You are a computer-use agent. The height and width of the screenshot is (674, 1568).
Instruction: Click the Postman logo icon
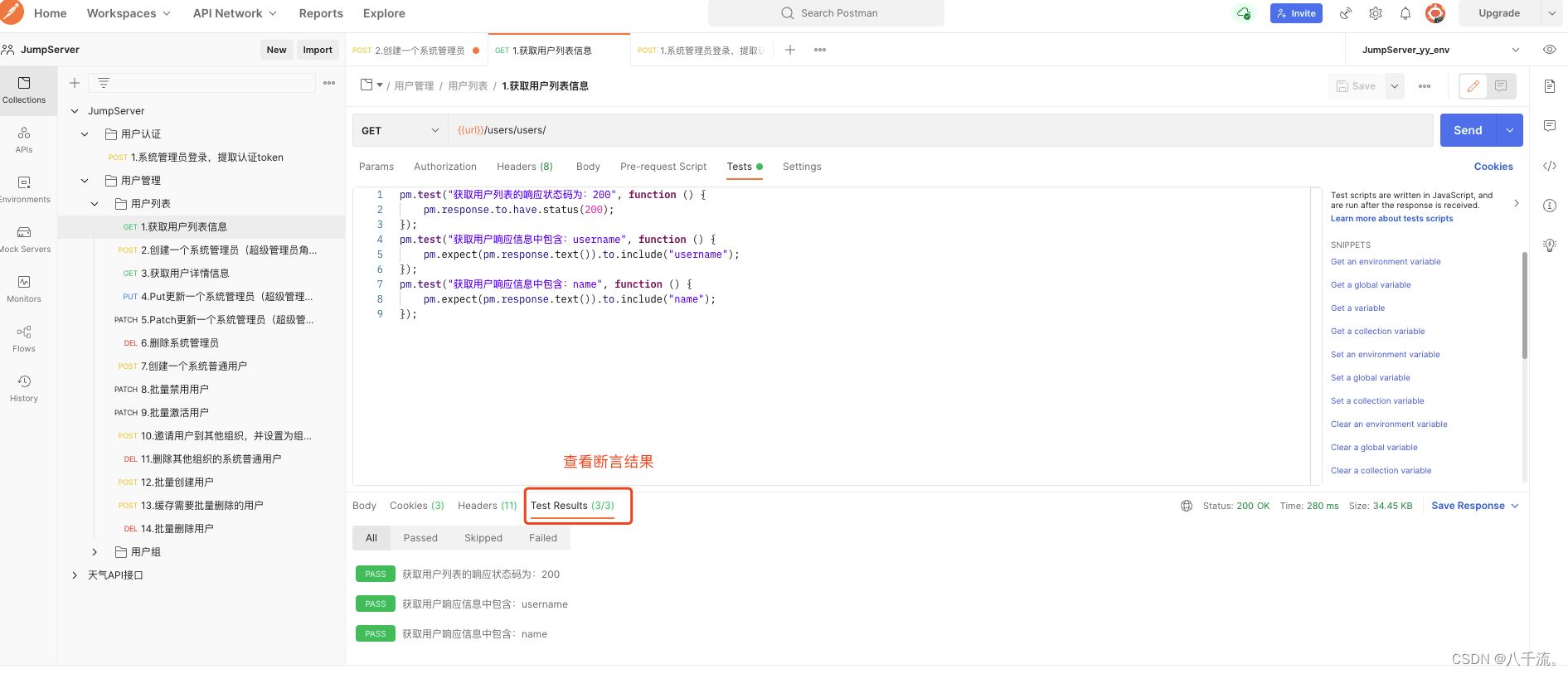[x=12, y=12]
